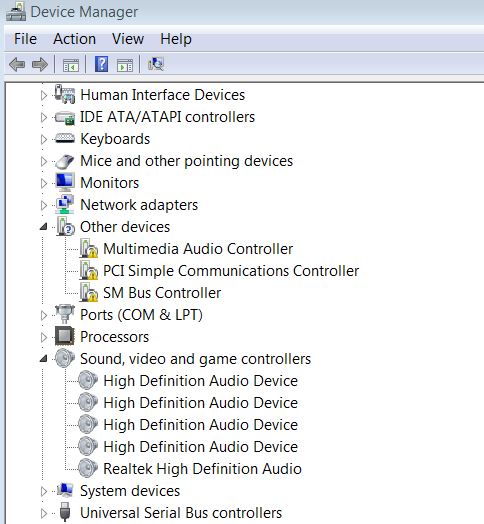The height and width of the screenshot is (524, 484).
Task: Click the action pane toolbar icon
Action: click(125, 65)
